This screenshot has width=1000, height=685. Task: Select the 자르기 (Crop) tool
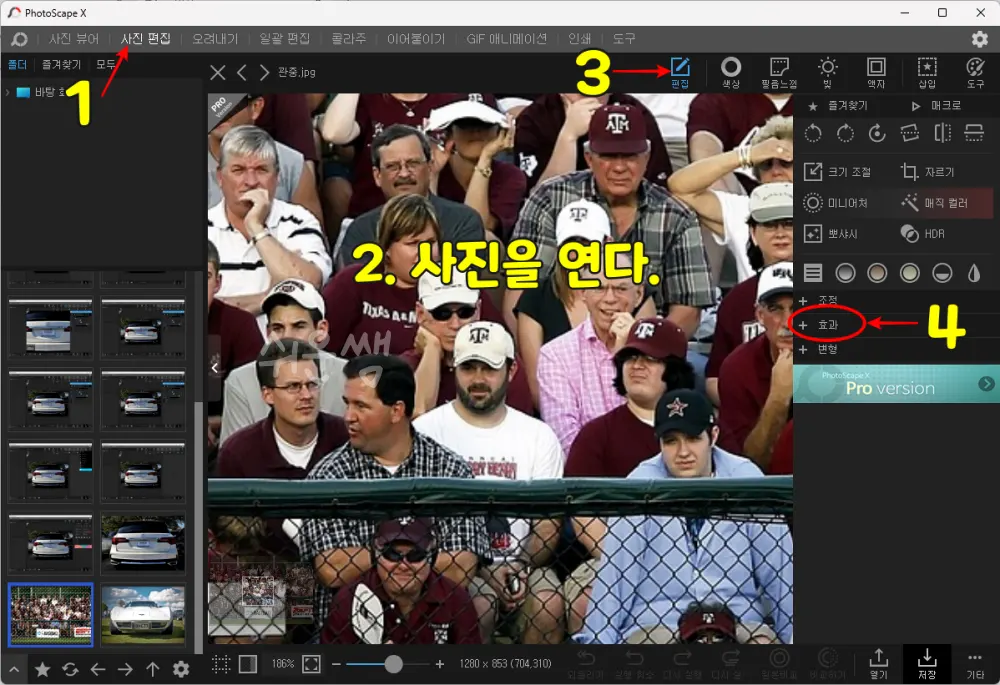pyautogui.click(x=927, y=172)
